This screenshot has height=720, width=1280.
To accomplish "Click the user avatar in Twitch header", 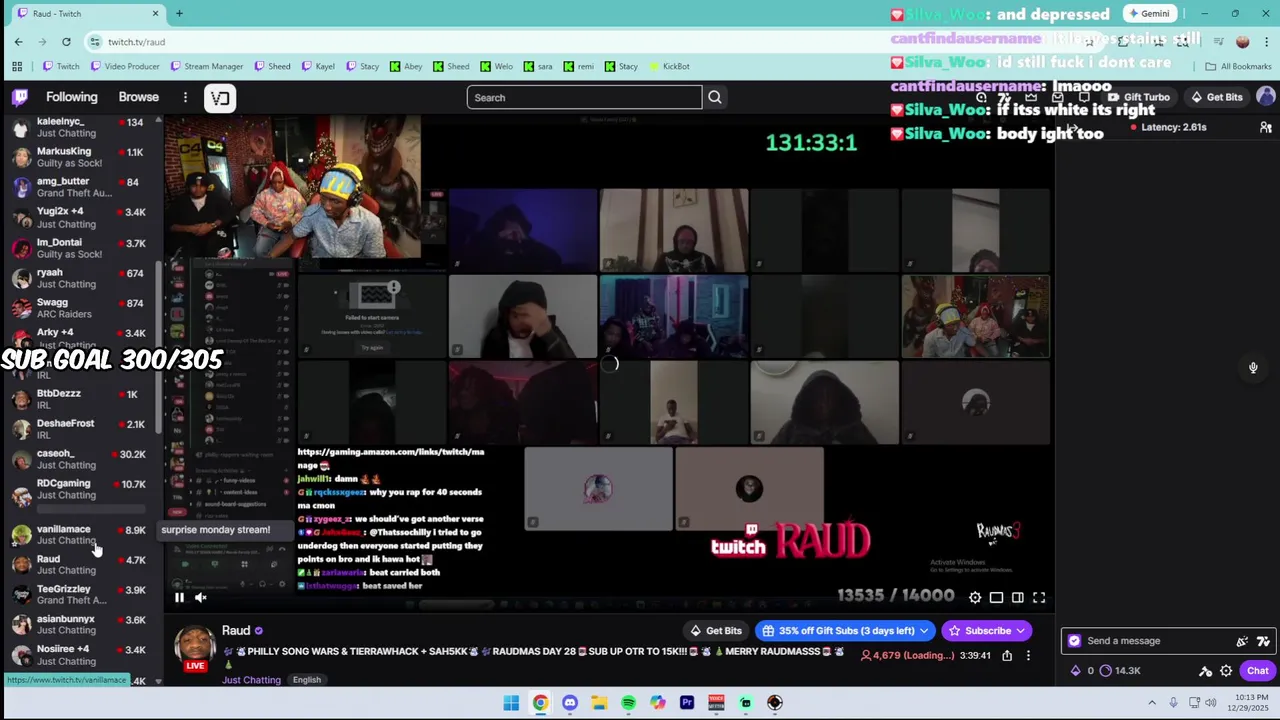I will click(1266, 97).
